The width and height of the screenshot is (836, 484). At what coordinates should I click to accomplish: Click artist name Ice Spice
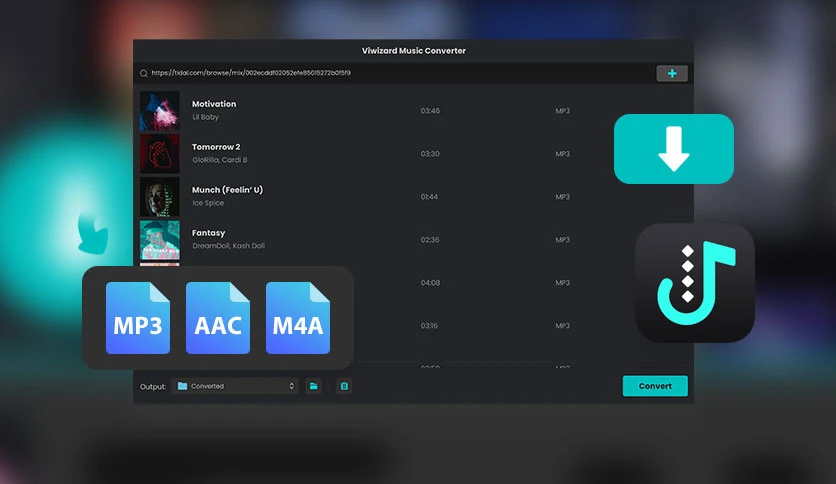click(x=208, y=203)
